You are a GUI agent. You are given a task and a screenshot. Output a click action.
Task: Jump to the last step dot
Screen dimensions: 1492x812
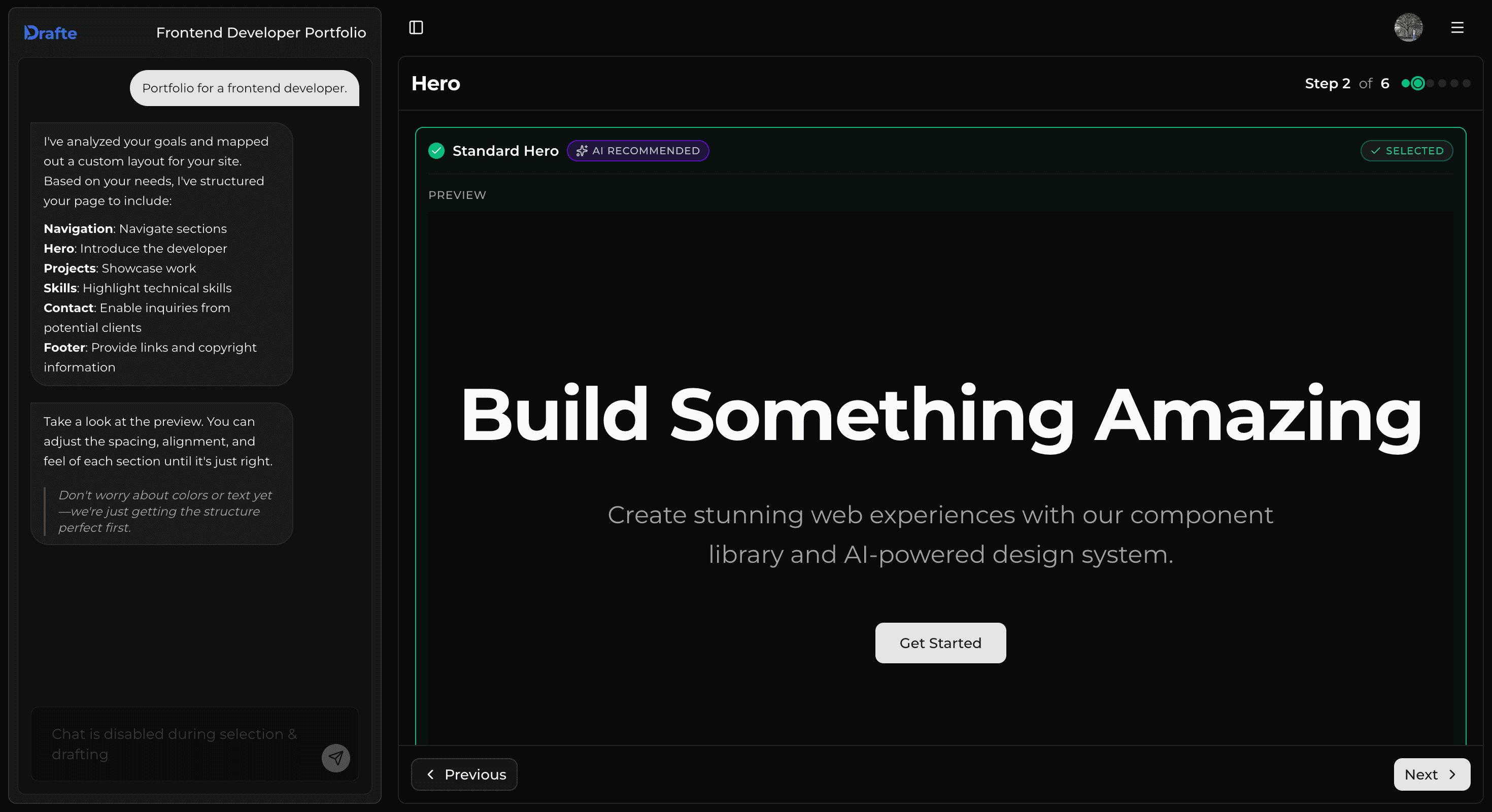1467,83
